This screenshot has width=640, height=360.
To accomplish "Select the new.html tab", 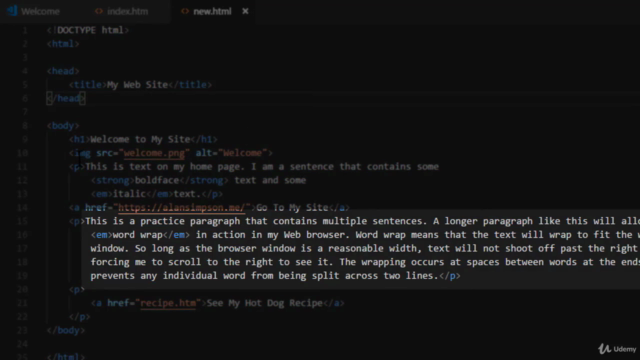I will click(212, 11).
